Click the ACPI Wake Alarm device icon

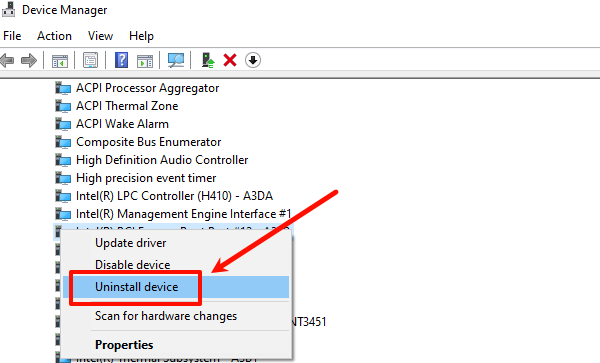click(63, 124)
